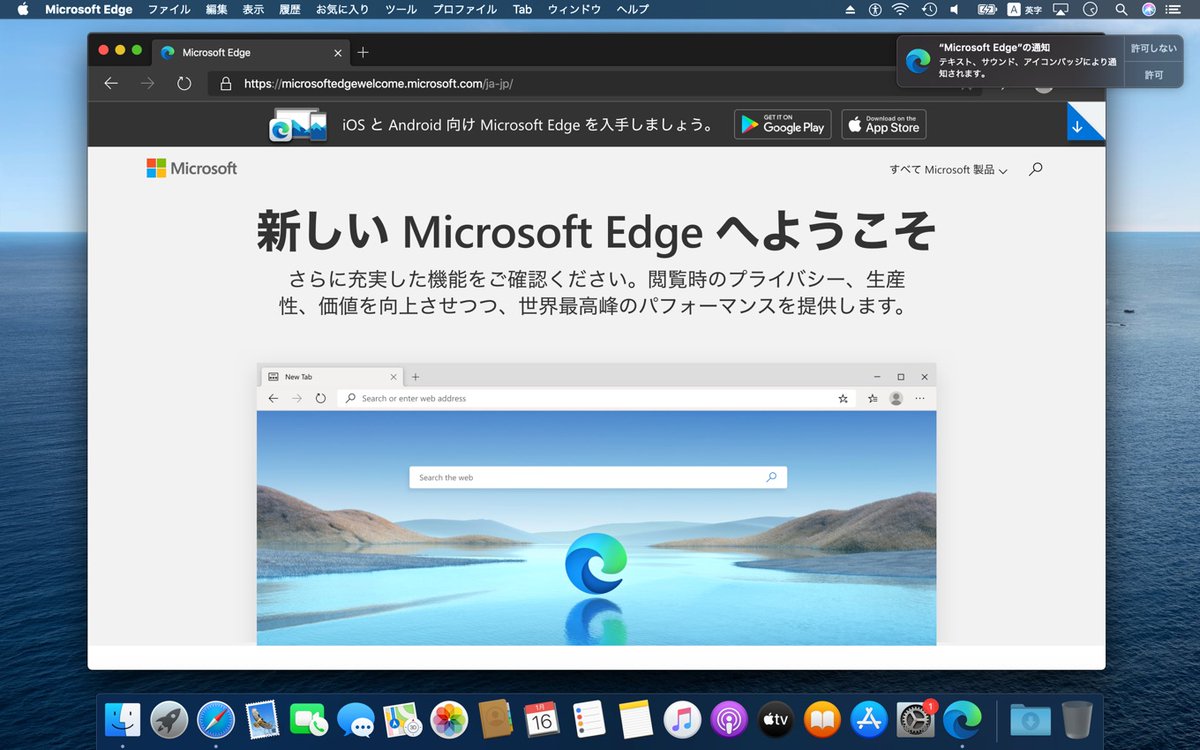This screenshot has height=750, width=1200.
Task: Open System Preferences from the Dock
Action: click(x=915, y=718)
